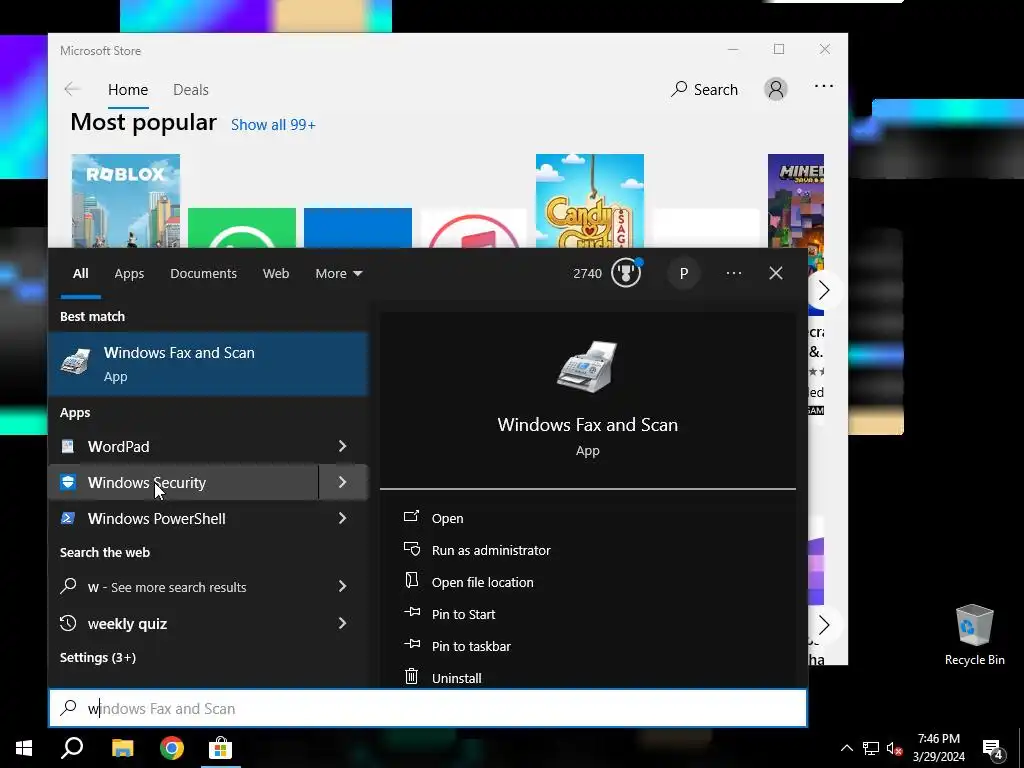Click the Search button in Microsoft Store
The height and width of the screenshot is (768, 1024).
[x=705, y=89]
